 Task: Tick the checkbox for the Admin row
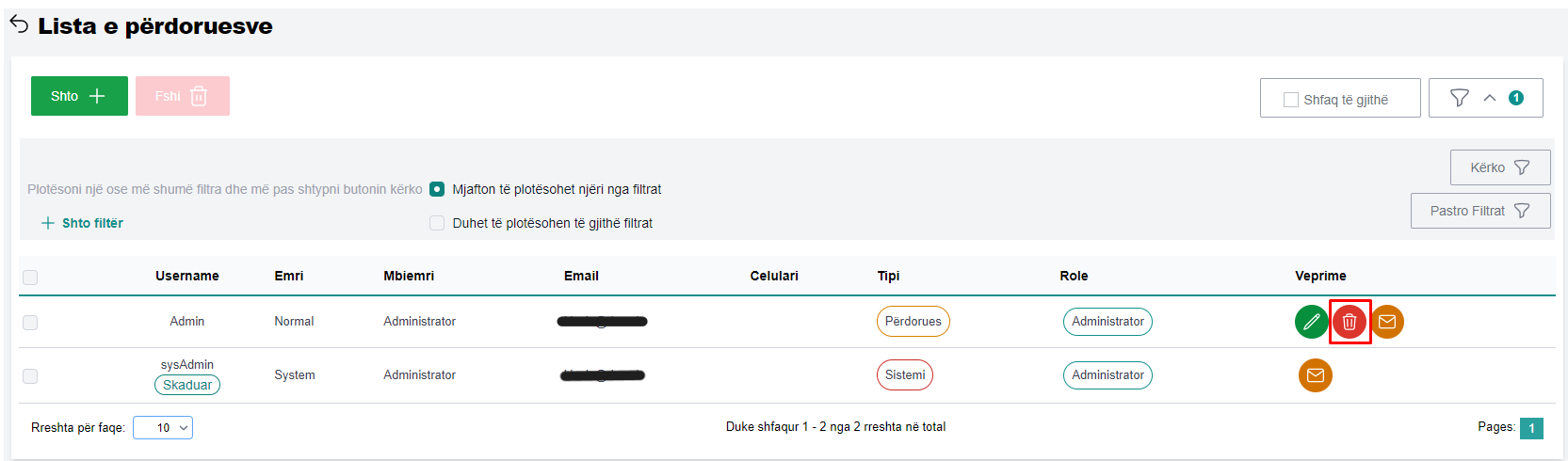click(30, 323)
